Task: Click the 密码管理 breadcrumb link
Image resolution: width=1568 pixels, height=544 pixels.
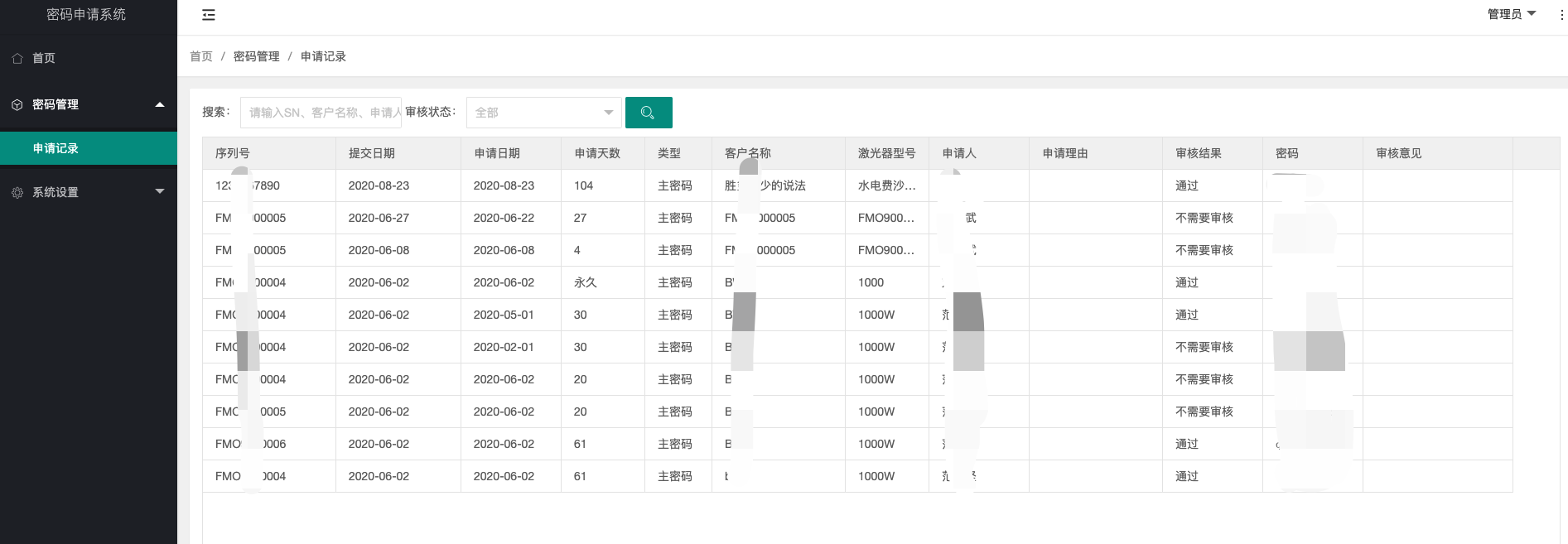Action: (257, 56)
